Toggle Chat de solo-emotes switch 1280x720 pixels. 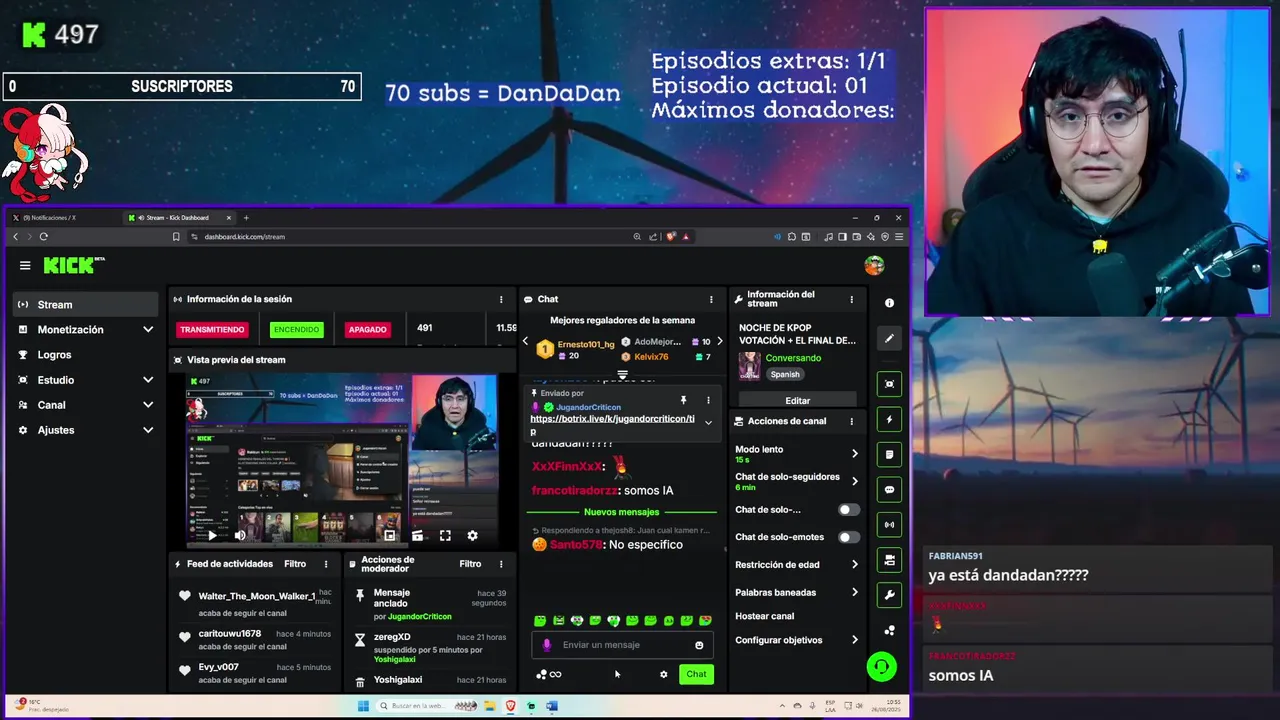[848, 537]
